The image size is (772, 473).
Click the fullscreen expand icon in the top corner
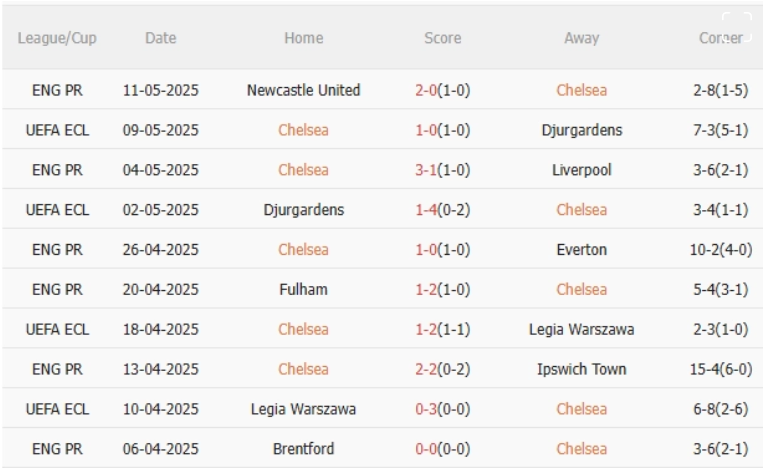point(737,28)
